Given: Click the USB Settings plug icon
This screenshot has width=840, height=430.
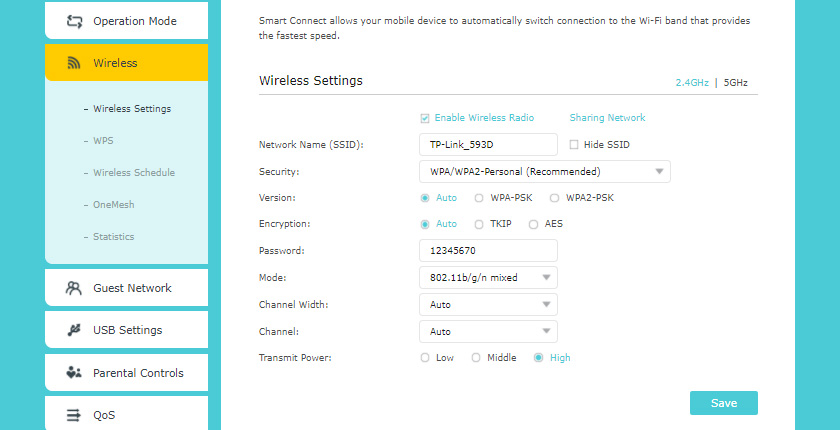Looking at the screenshot, I should pos(74,330).
